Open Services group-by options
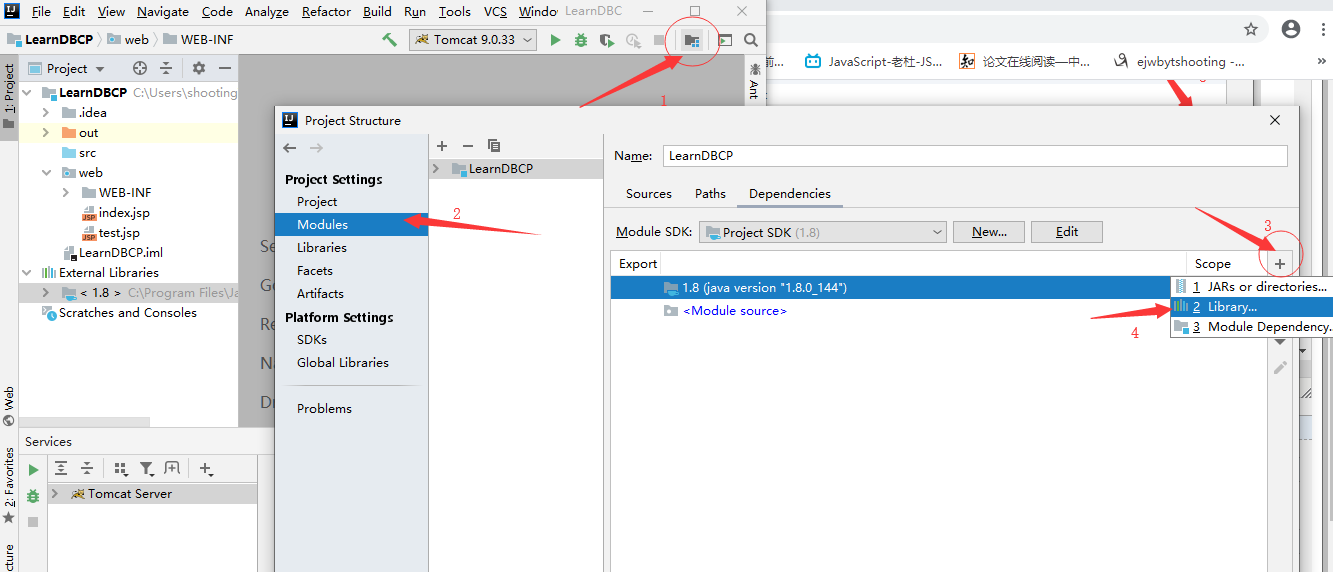 (x=121, y=468)
